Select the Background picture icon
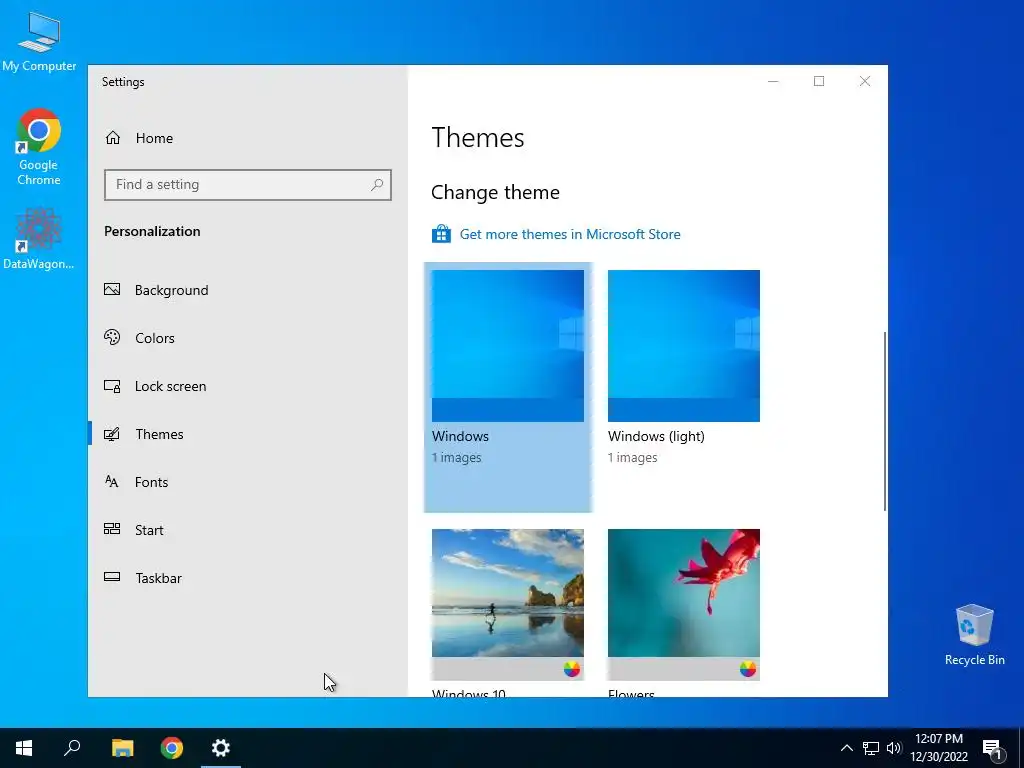Image resolution: width=1024 pixels, height=768 pixels. 112,289
